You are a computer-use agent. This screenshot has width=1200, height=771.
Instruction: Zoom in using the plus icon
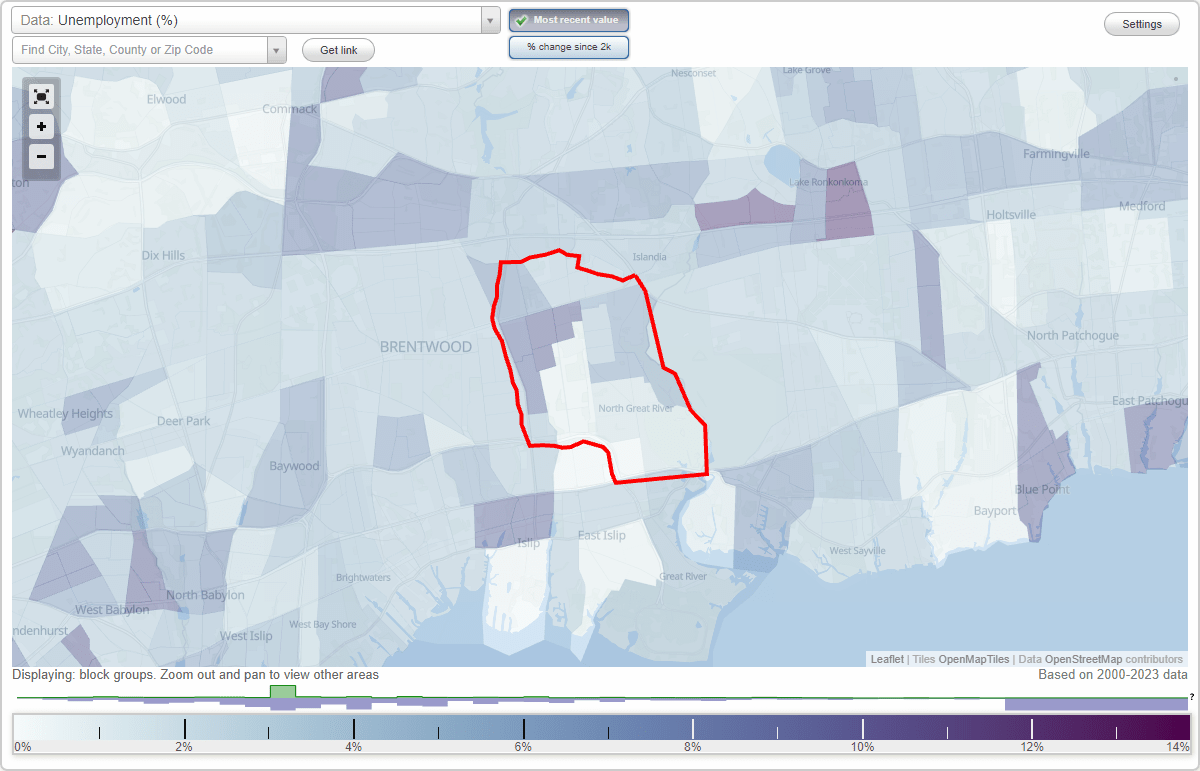coord(41,126)
